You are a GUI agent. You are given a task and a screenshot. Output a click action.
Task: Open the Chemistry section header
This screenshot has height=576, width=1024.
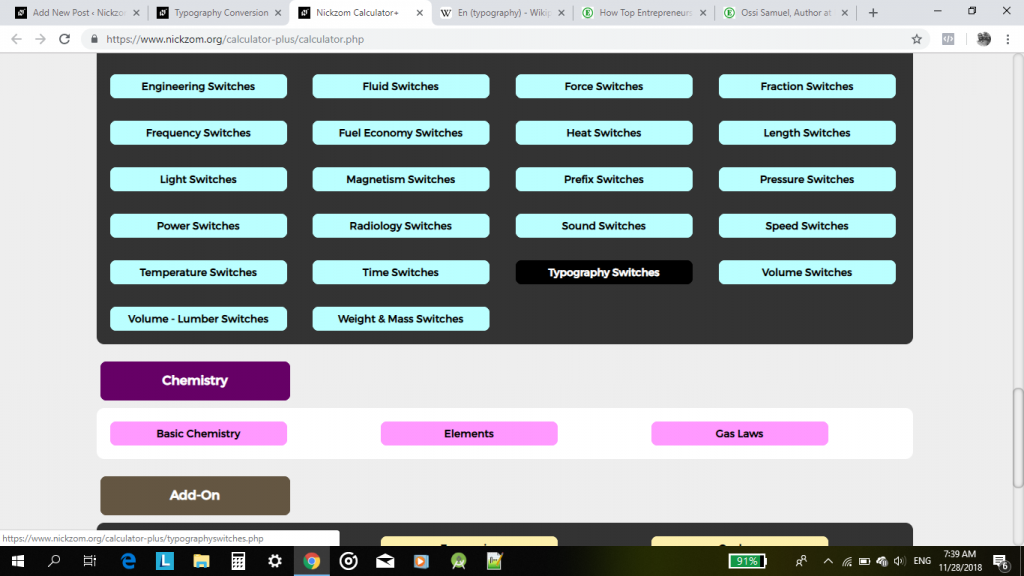(195, 381)
